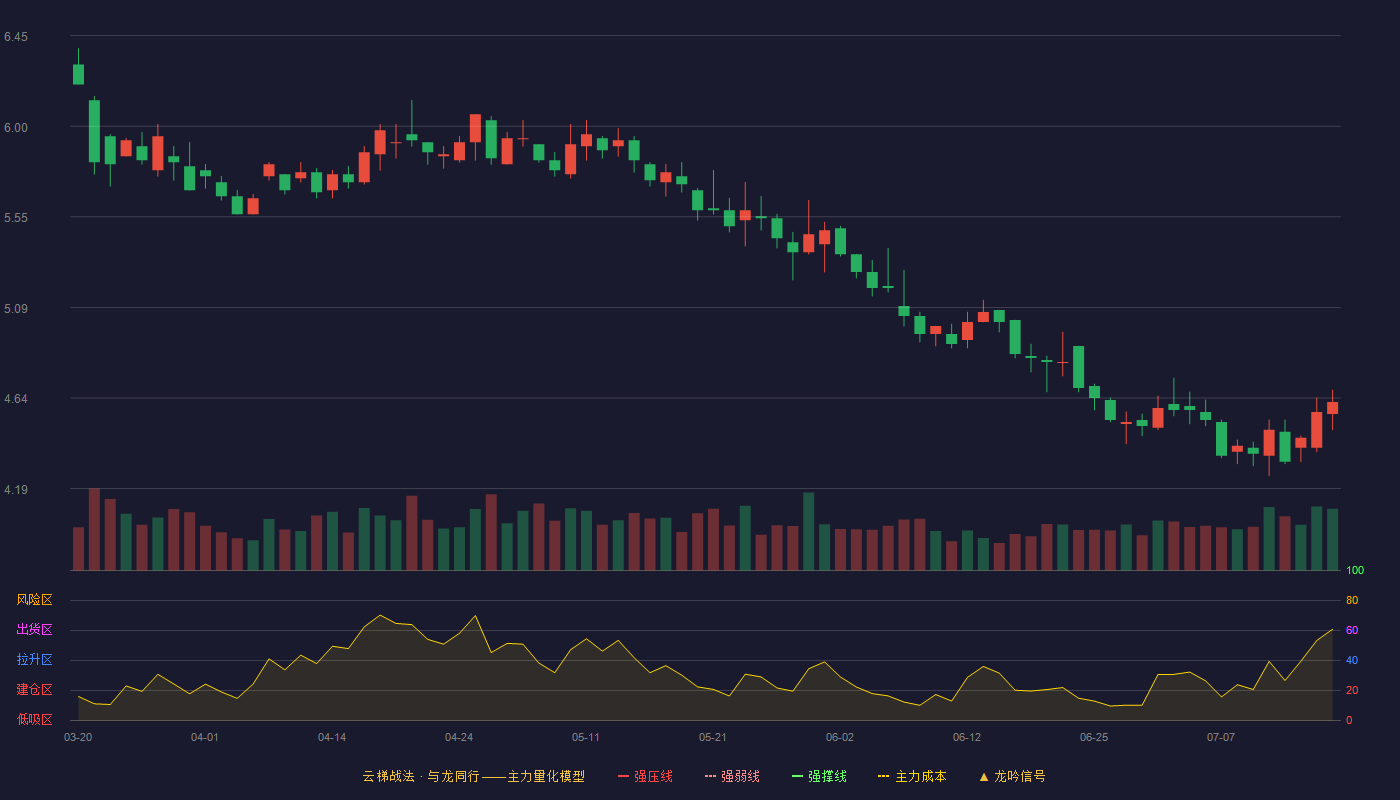This screenshot has height=800, width=1400.
Task: Click the red line icon beside 强压线
Action: coord(624,776)
